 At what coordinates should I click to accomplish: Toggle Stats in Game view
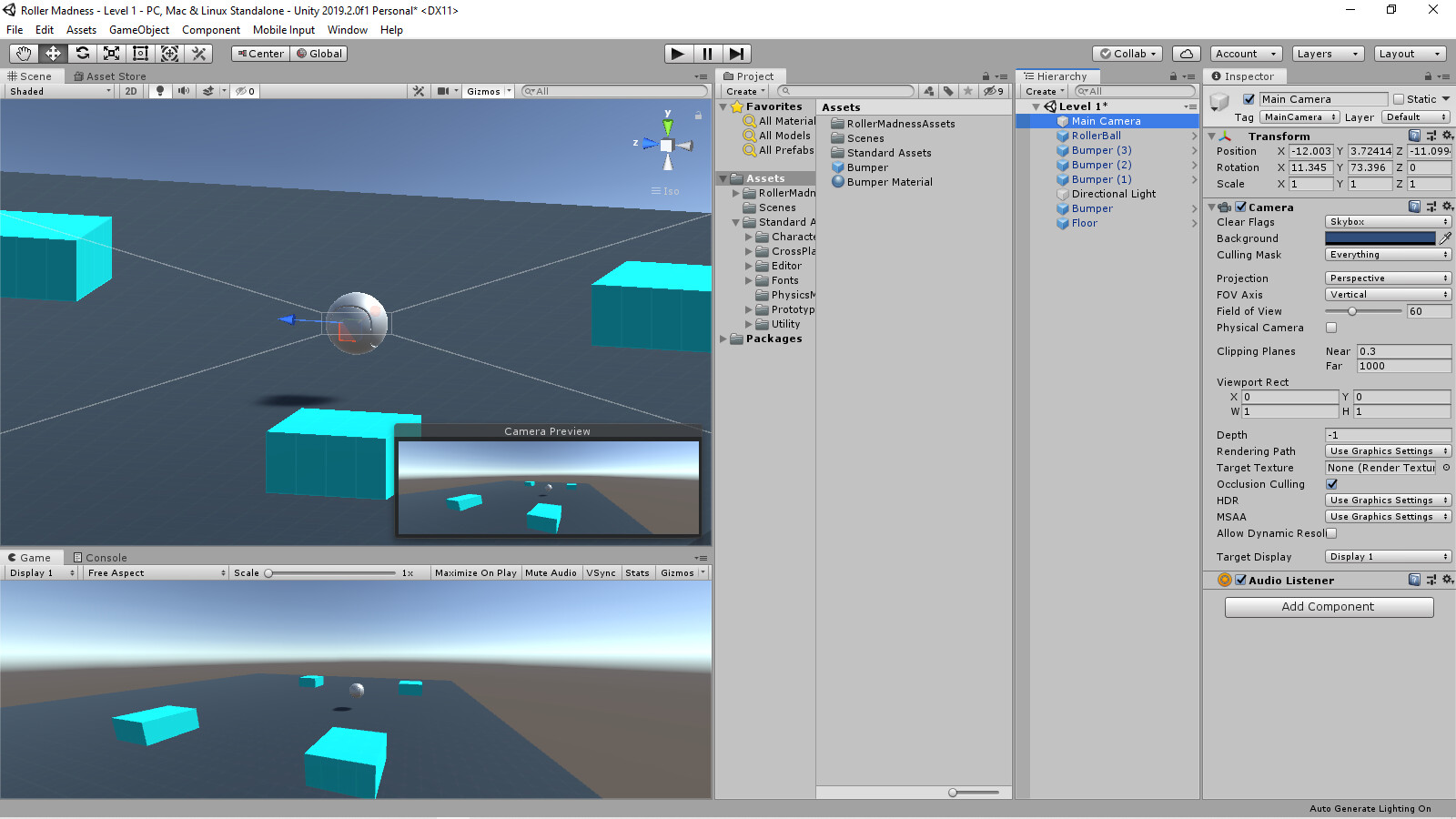click(637, 573)
